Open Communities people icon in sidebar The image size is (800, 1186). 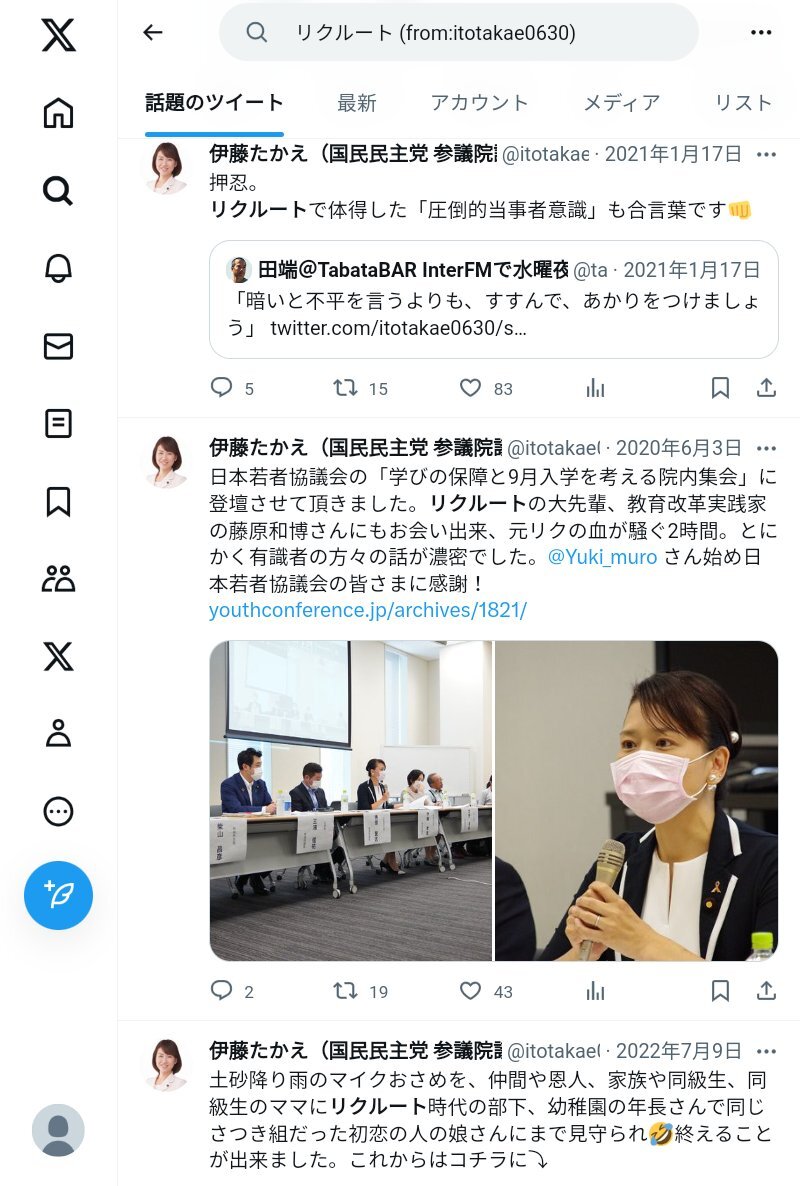[58, 579]
